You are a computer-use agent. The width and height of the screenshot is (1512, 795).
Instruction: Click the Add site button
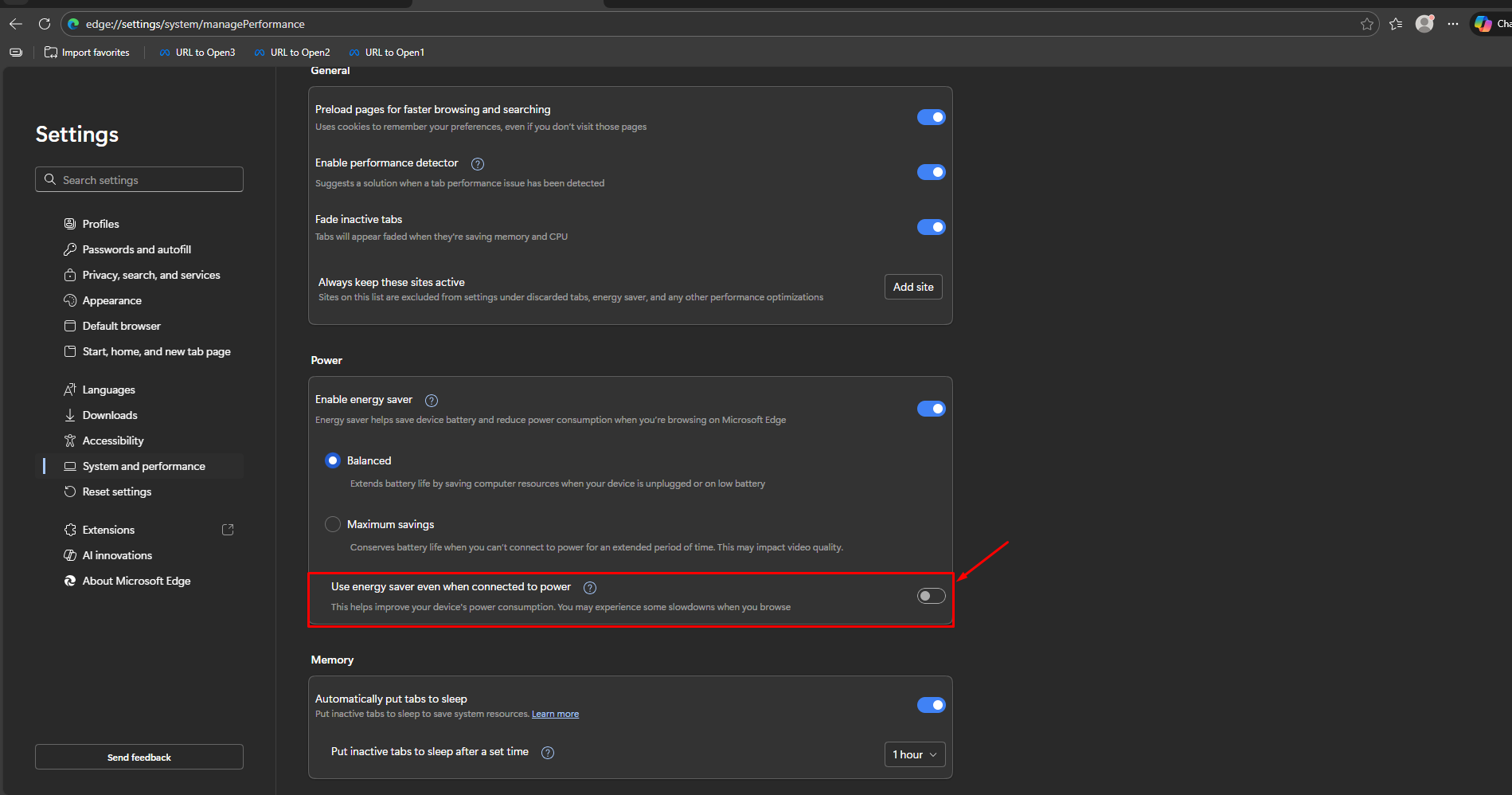(x=913, y=287)
